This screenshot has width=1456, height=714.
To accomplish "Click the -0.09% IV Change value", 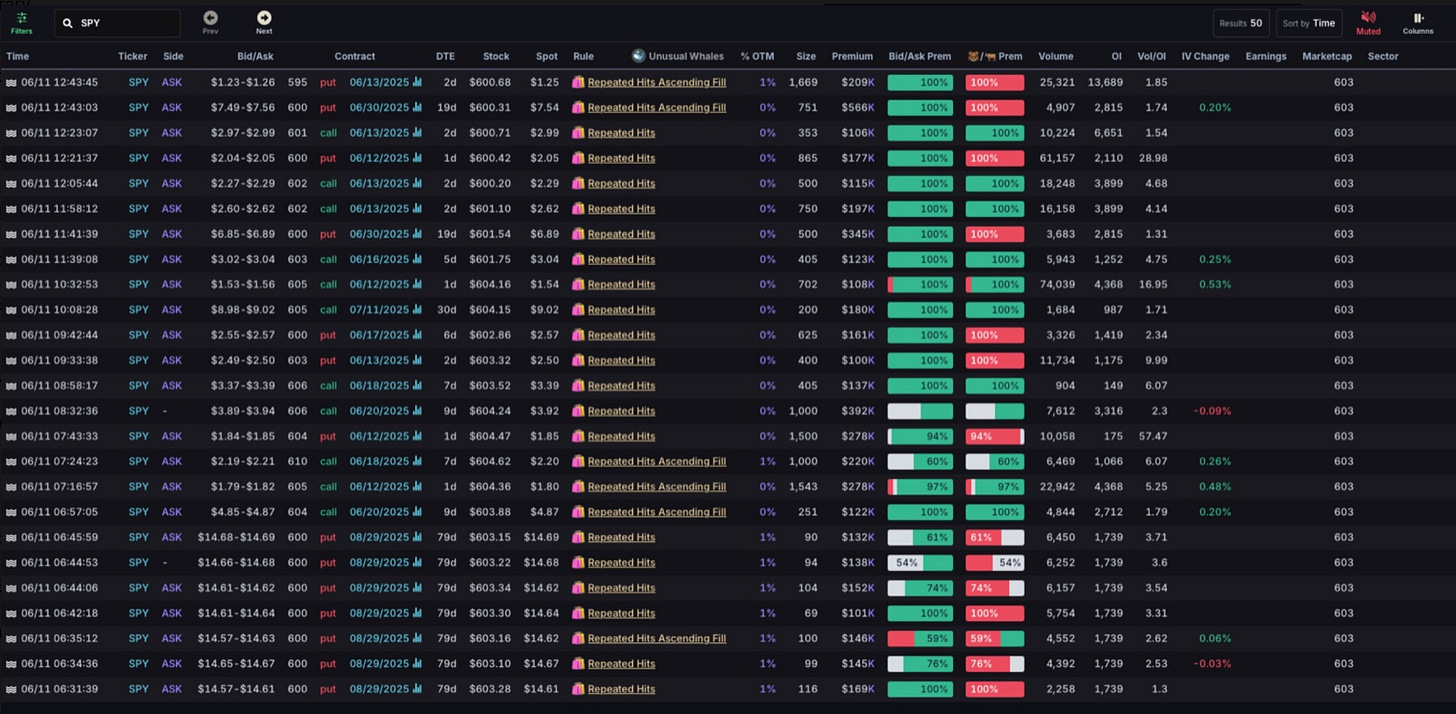I will pos(1210,411).
